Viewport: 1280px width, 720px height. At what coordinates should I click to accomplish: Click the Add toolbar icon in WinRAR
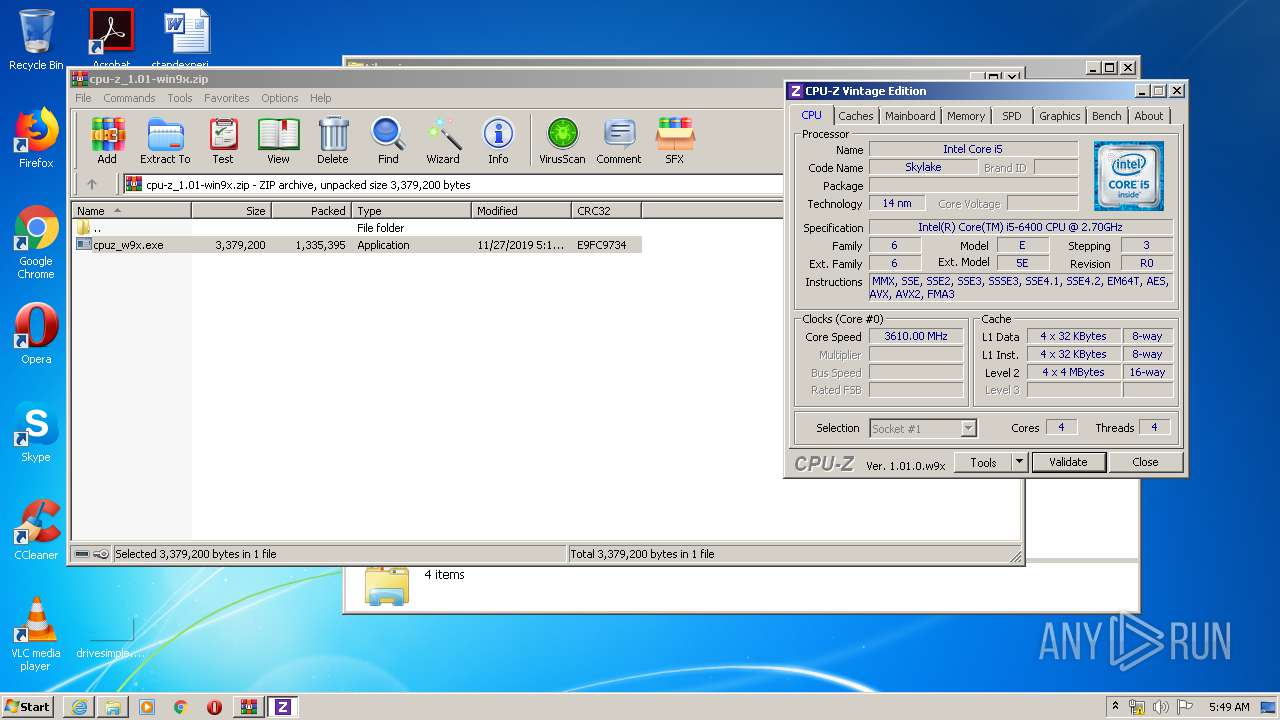pos(107,140)
